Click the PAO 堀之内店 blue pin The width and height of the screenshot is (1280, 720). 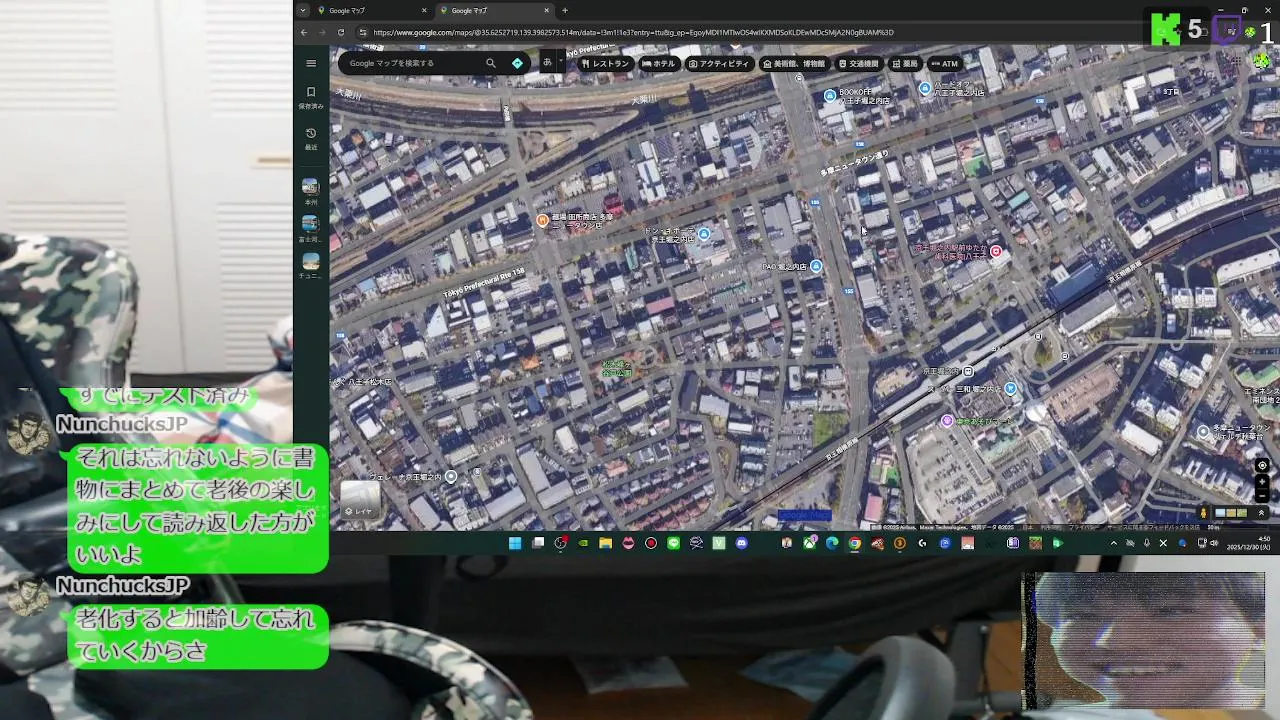click(x=816, y=266)
